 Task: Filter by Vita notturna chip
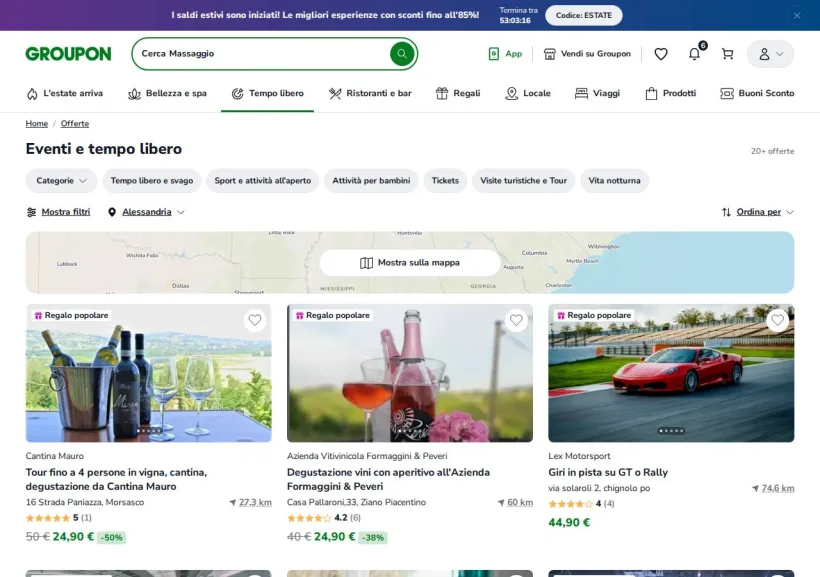(x=614, y=180)
